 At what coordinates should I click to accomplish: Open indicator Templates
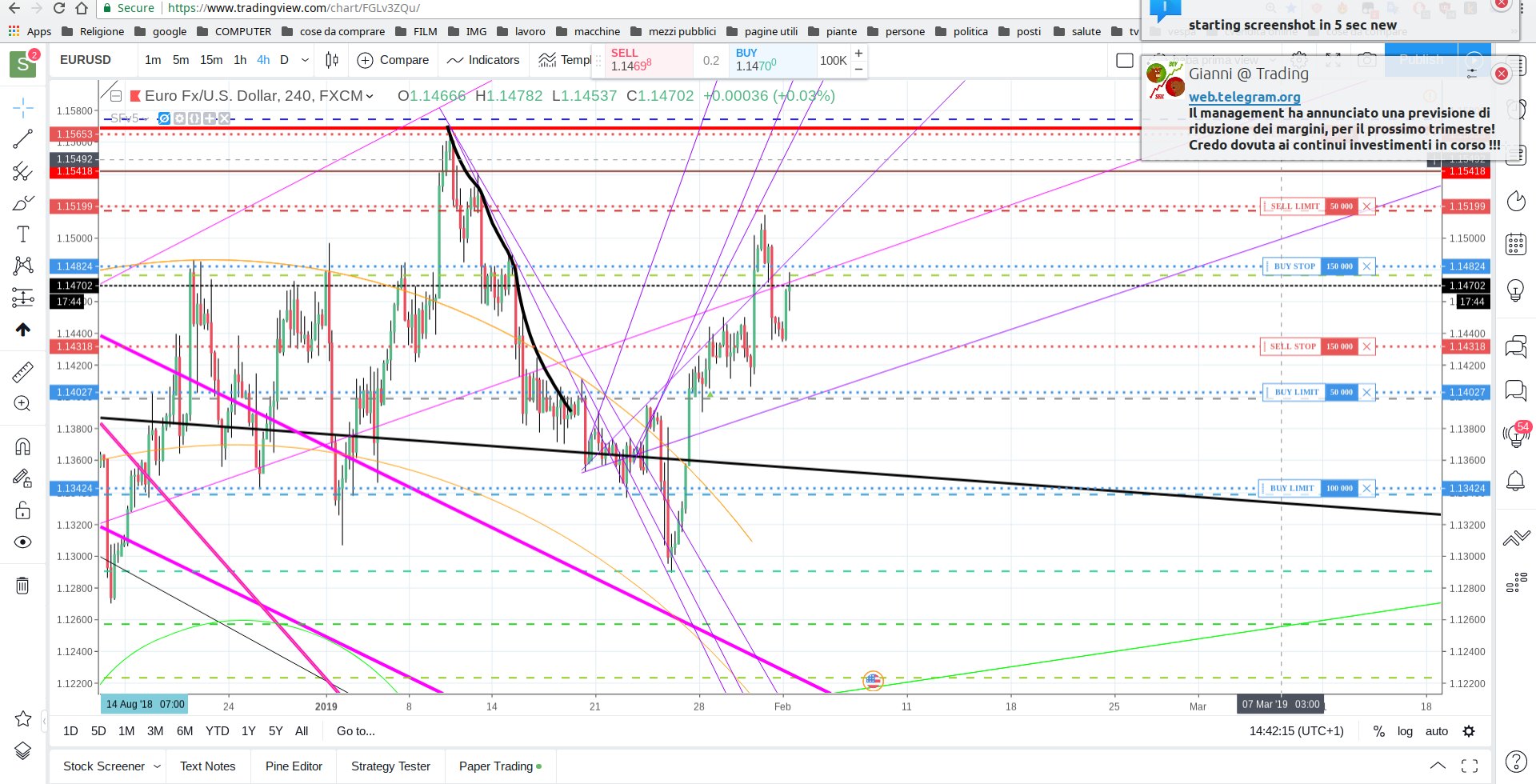565,60
